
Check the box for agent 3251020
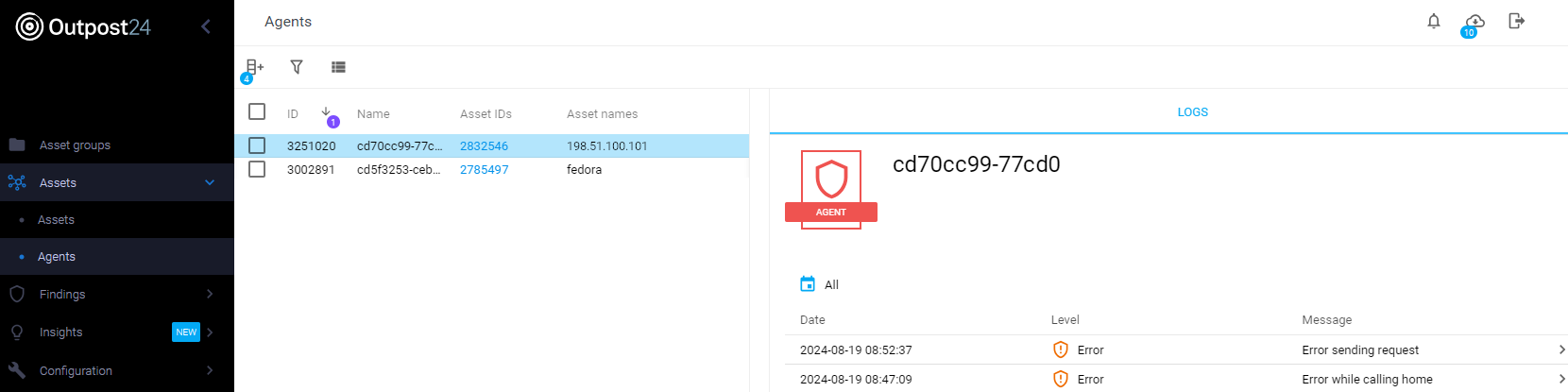(x=257, y=145)
